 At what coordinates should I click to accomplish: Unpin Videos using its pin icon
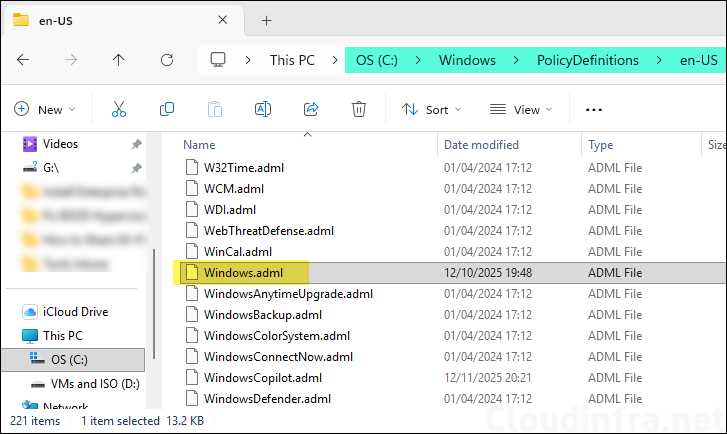[136, 144]
